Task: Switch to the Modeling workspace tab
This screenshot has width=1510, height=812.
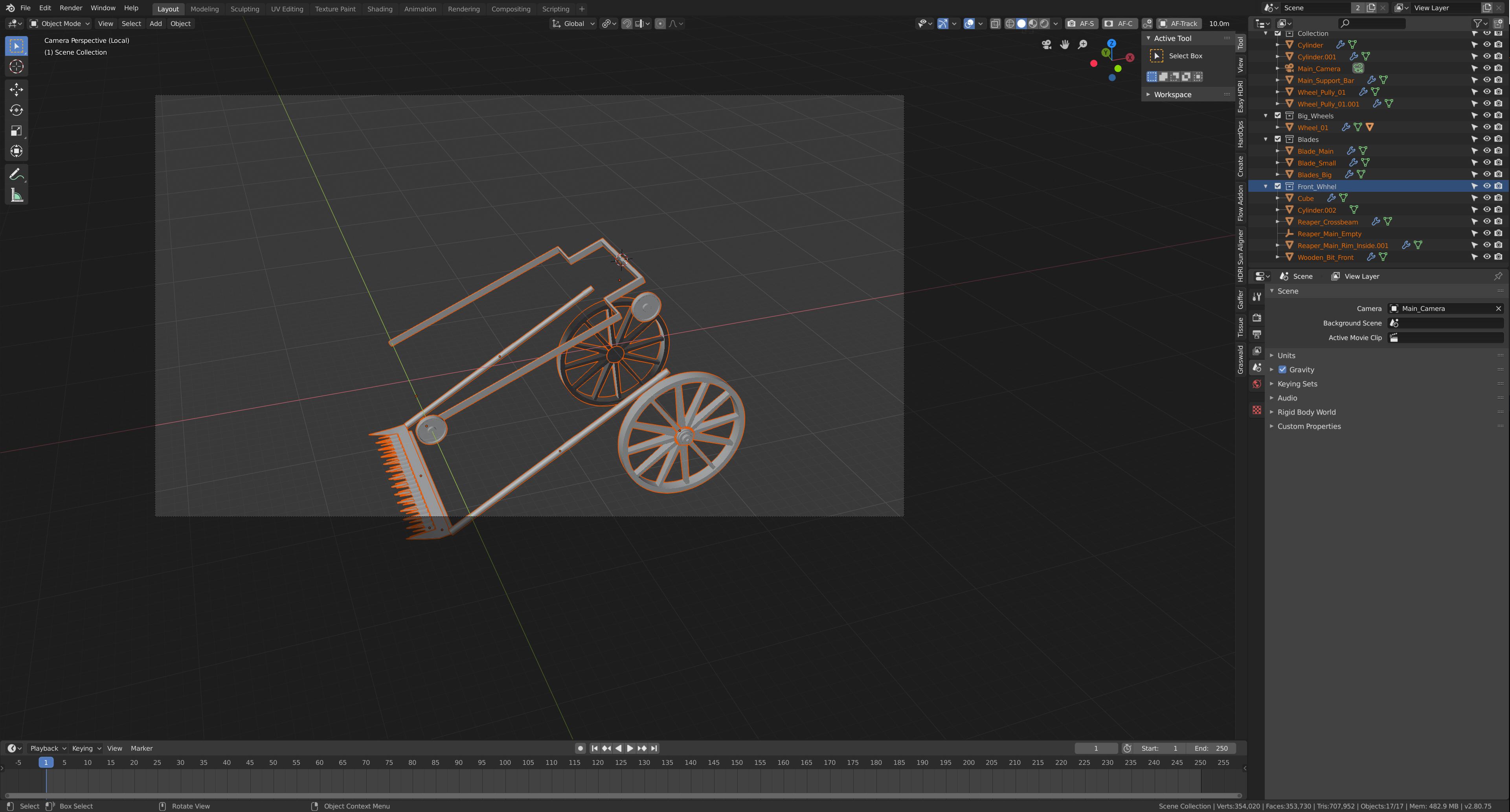Action: click(x=205, y=9)
